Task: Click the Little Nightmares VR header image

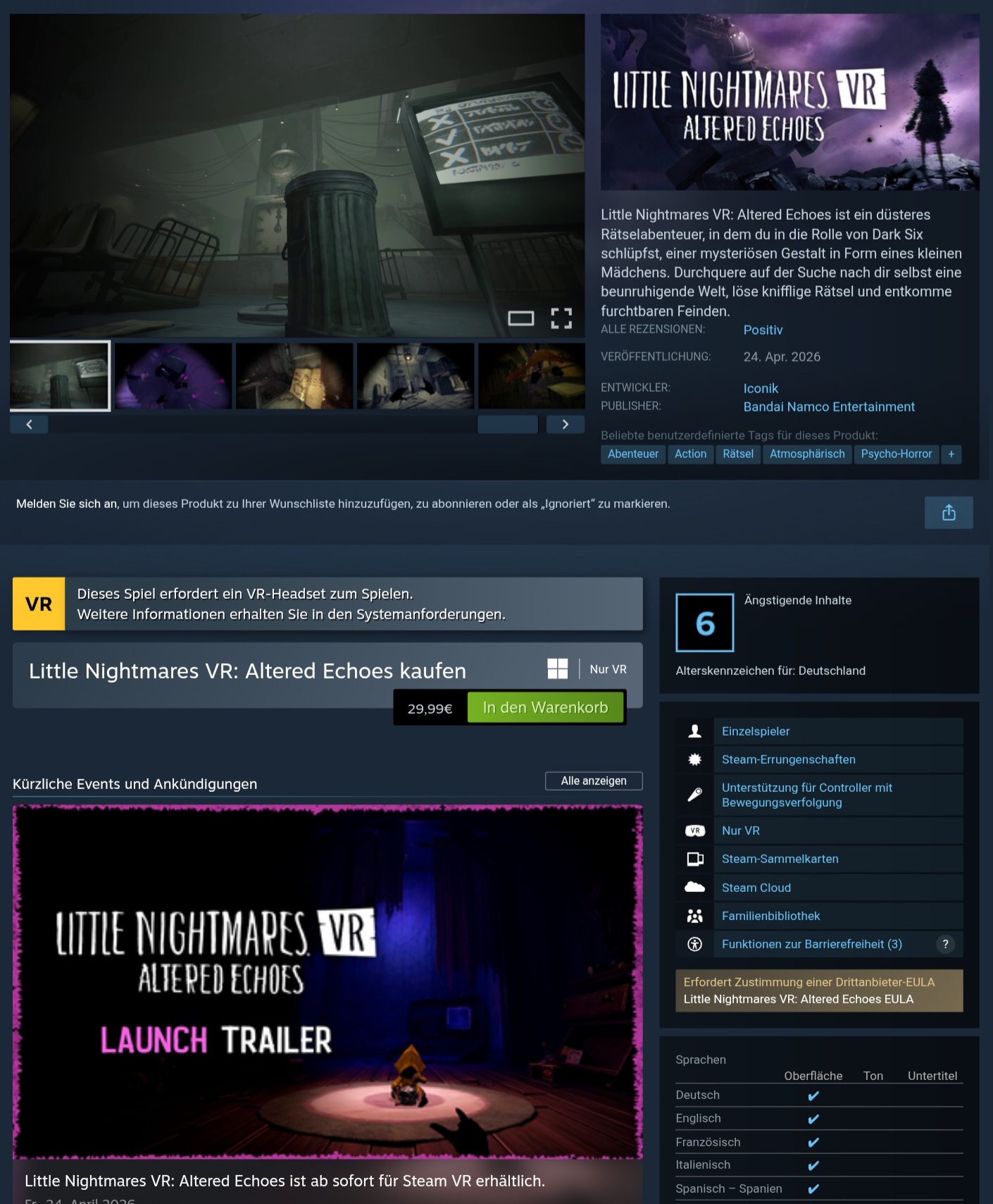Action: coord(790,102)
